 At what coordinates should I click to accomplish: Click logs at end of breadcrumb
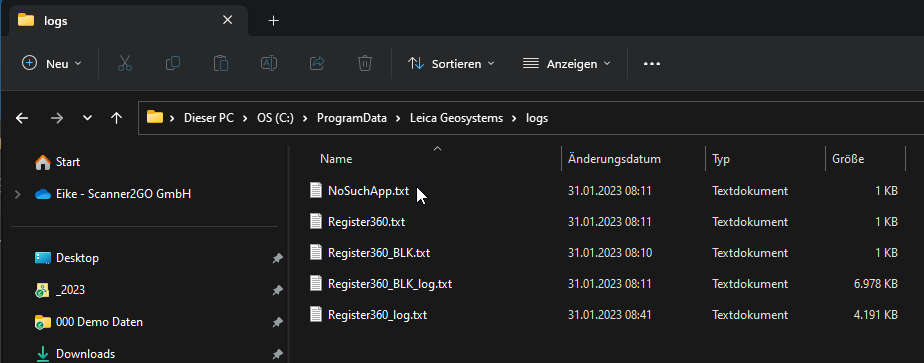(537, 118)
